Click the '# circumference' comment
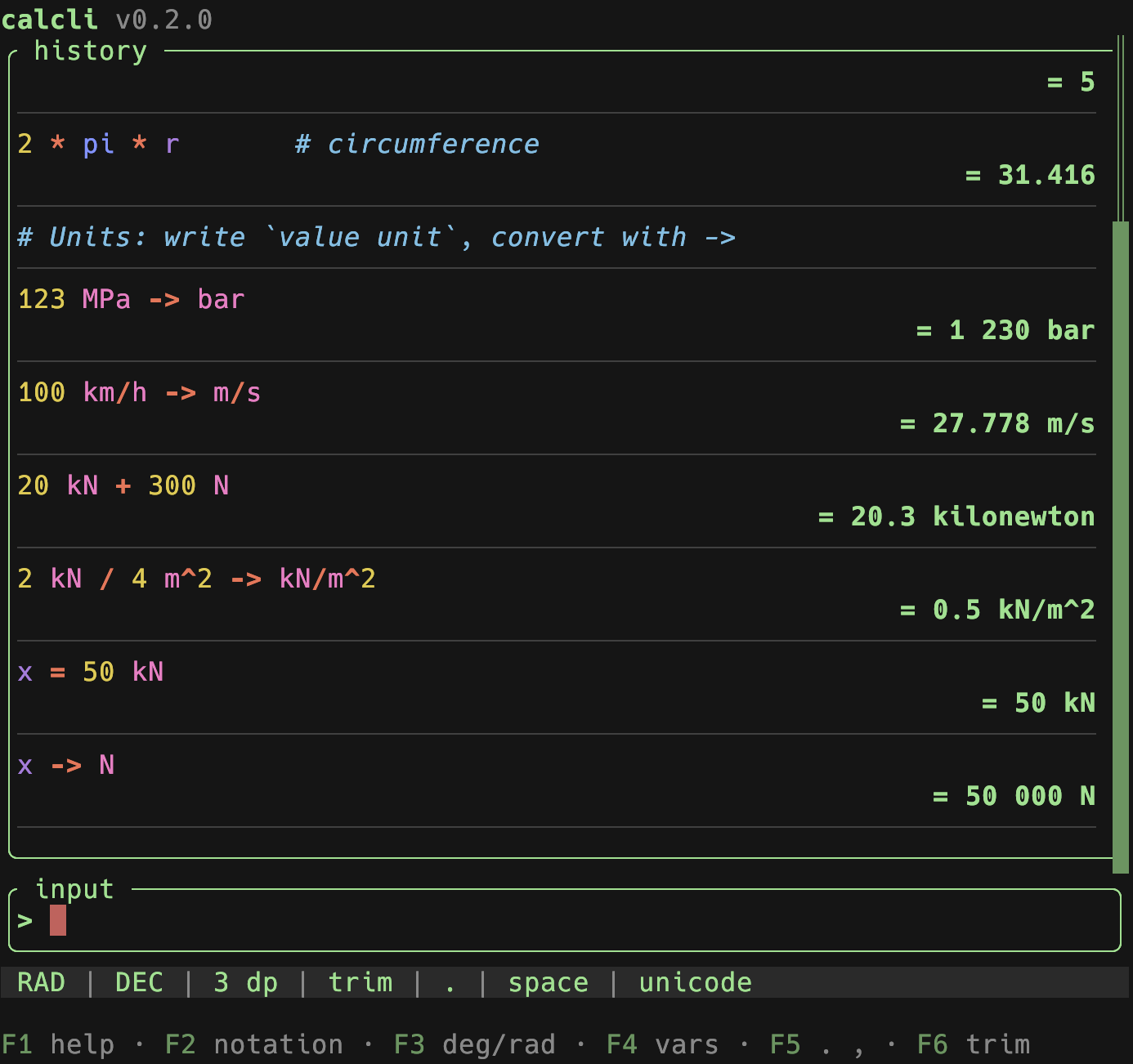The height and width of the screenshot is (1064, 1133). pos(418,144)
